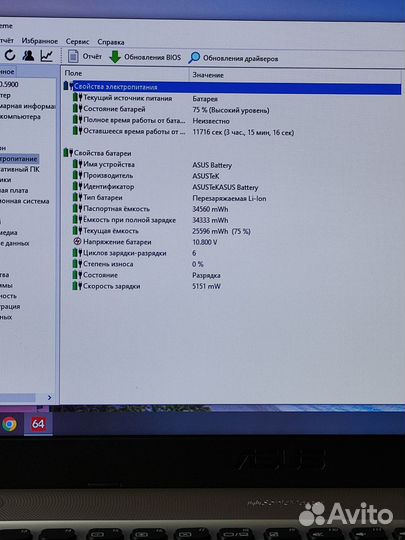
Task: Click the value 11716 сек remaining time
Action: point(243,132)
